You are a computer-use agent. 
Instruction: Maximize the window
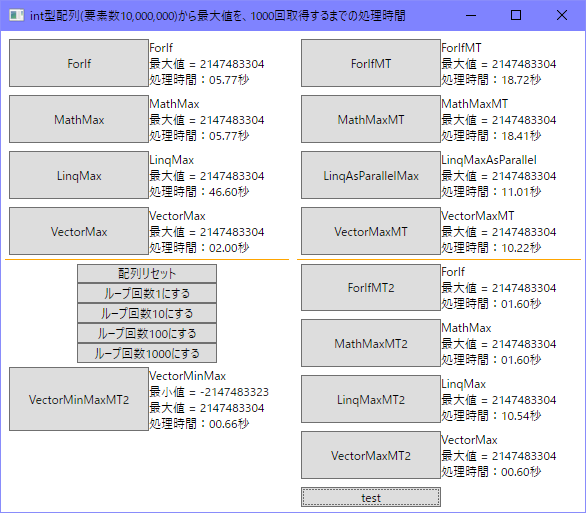point(516,15)
